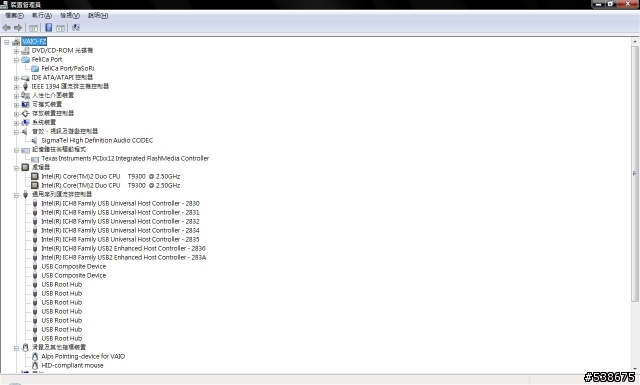
Task: Click the USB plug icon for 通用序列匯流排控制器
Action: click(25, 194)
